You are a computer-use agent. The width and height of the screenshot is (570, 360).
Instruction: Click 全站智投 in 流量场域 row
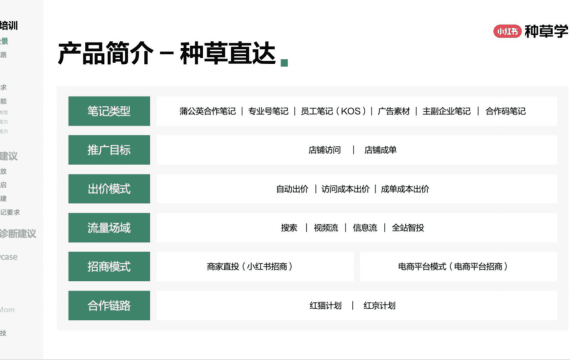(x=408, y=228)
